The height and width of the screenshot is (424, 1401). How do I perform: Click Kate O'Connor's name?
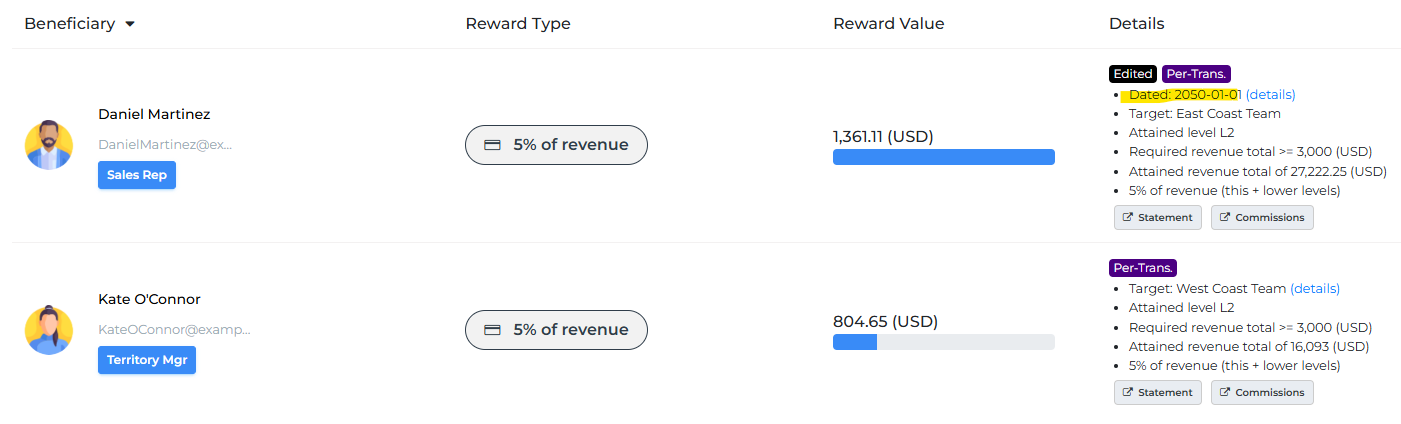pyautogui.click(x=149, y=299)
